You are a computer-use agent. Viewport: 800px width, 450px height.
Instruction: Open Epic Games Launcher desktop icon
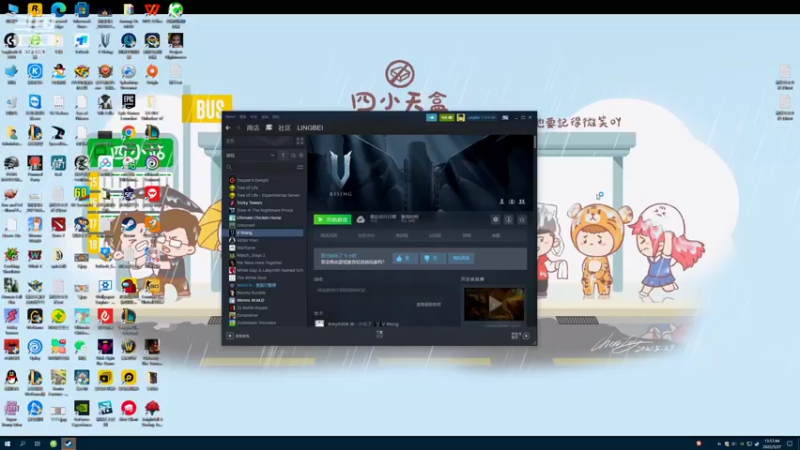tap(129, 102)
